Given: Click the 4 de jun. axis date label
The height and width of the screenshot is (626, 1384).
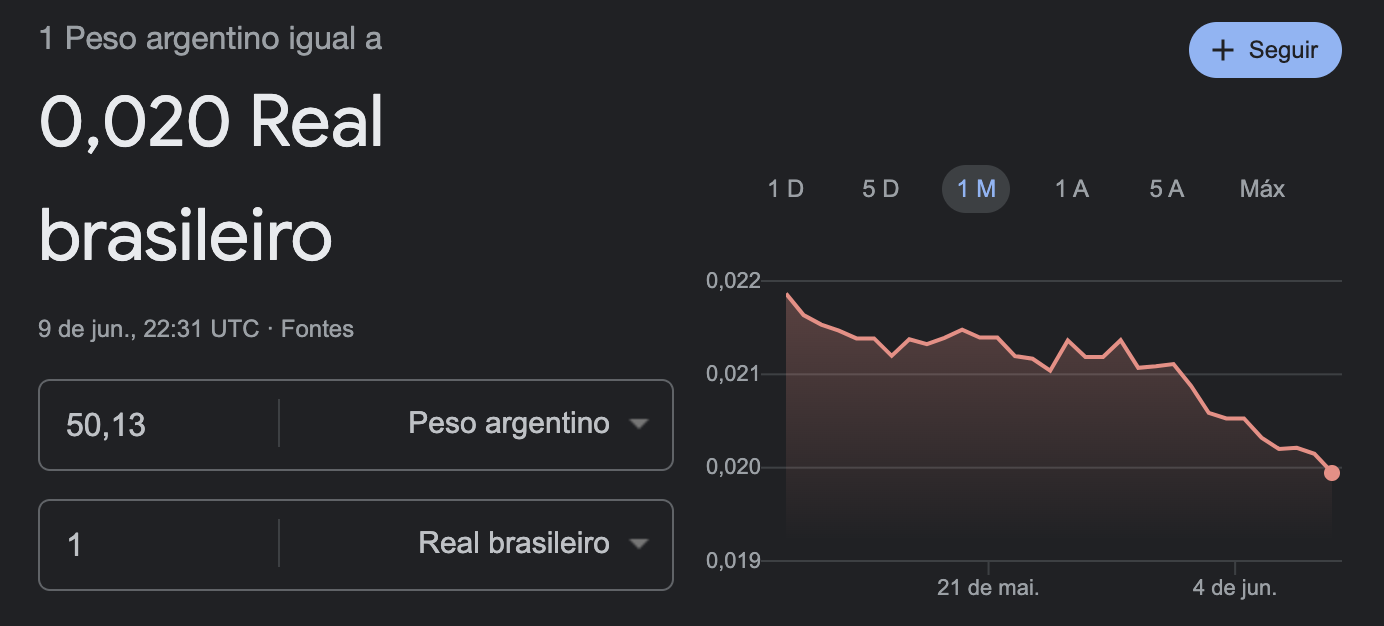Looking at the screenshot, I should click(x=1235, y=588).
